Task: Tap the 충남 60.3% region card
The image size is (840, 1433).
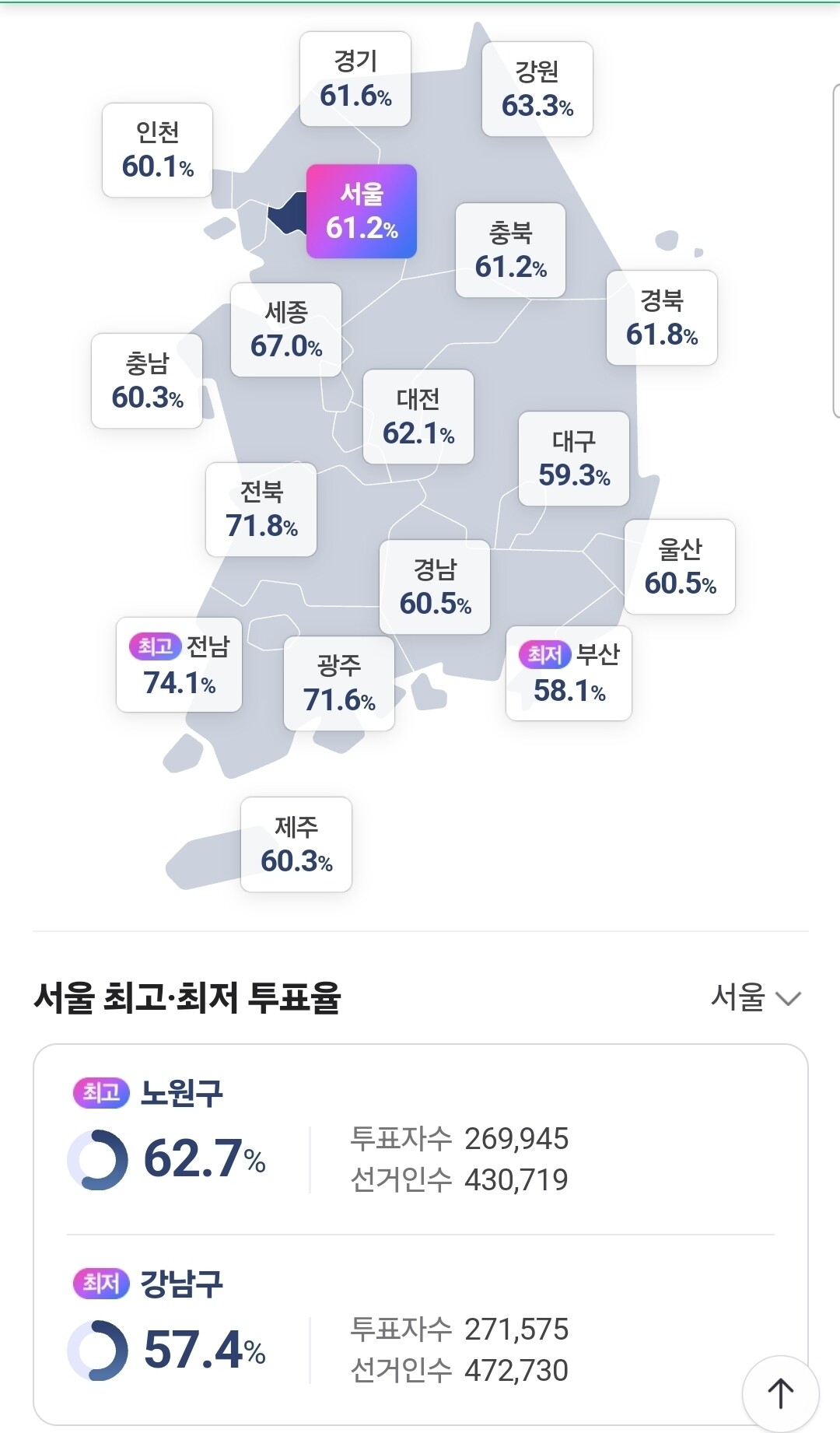Action: 147,381
